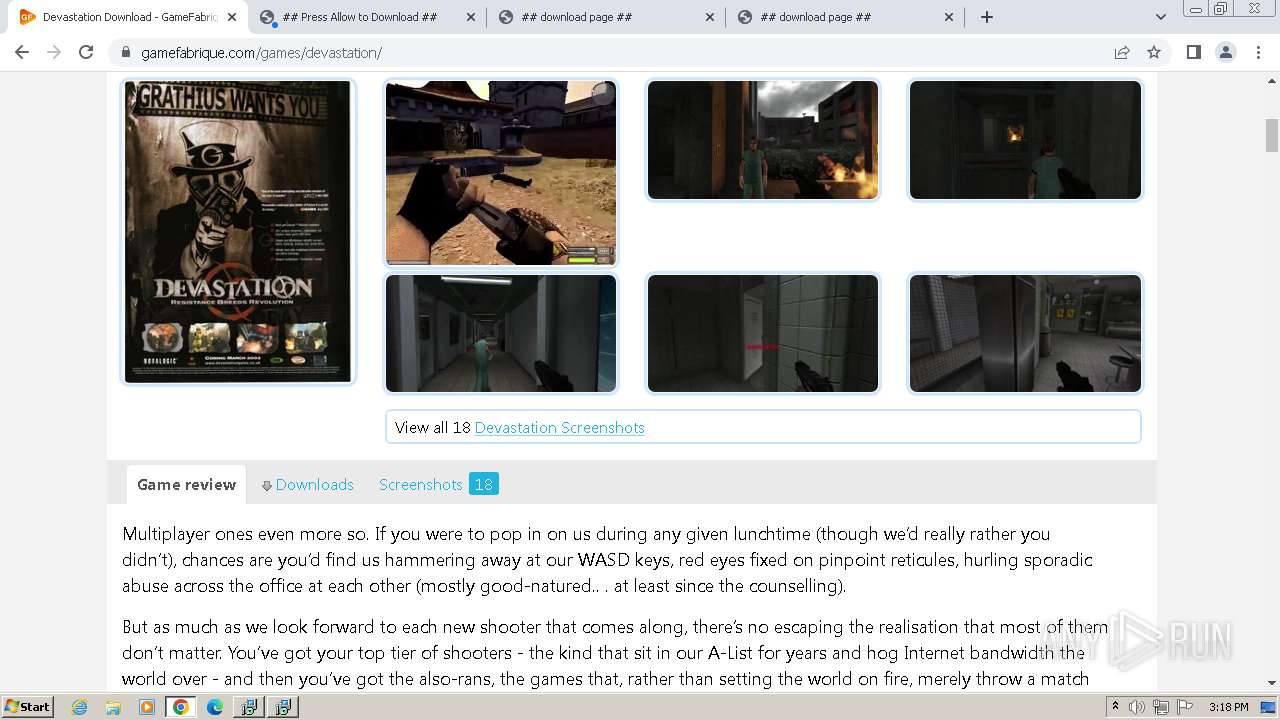Click the page scrollbar down arrow

1272,683
